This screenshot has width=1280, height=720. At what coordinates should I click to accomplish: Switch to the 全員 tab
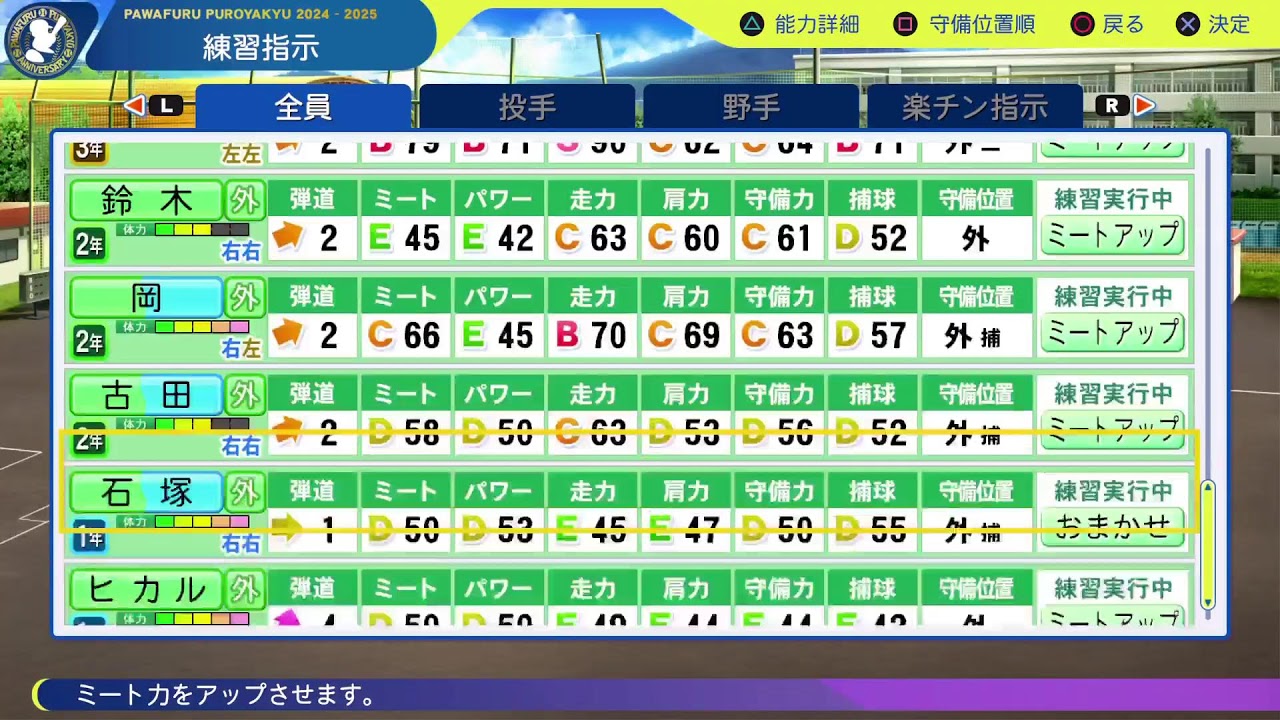tap(303, 106)
